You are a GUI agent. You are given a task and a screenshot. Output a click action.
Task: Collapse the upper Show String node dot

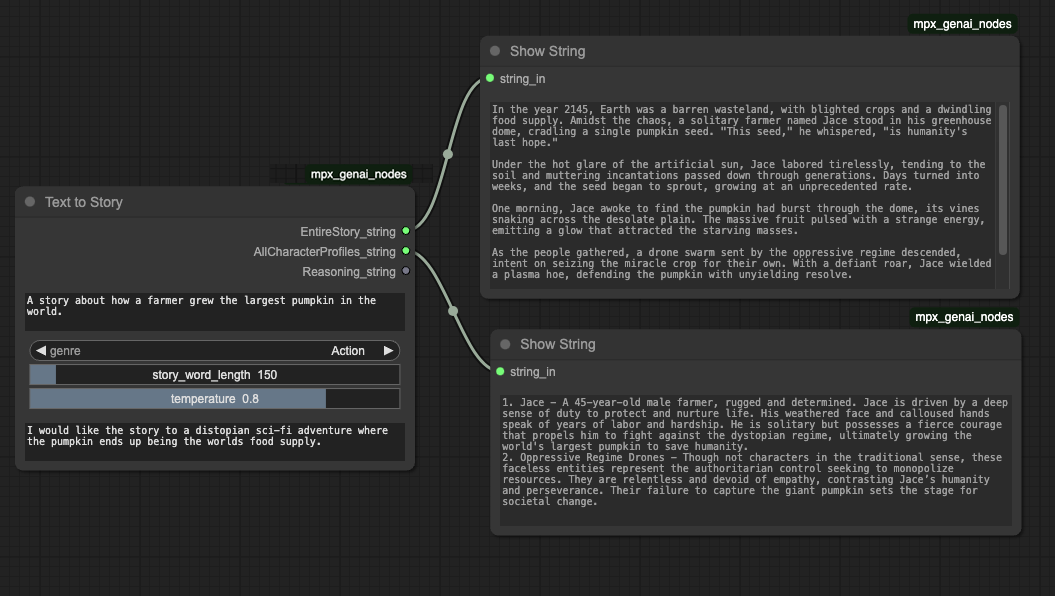click(x=495, y=51)
